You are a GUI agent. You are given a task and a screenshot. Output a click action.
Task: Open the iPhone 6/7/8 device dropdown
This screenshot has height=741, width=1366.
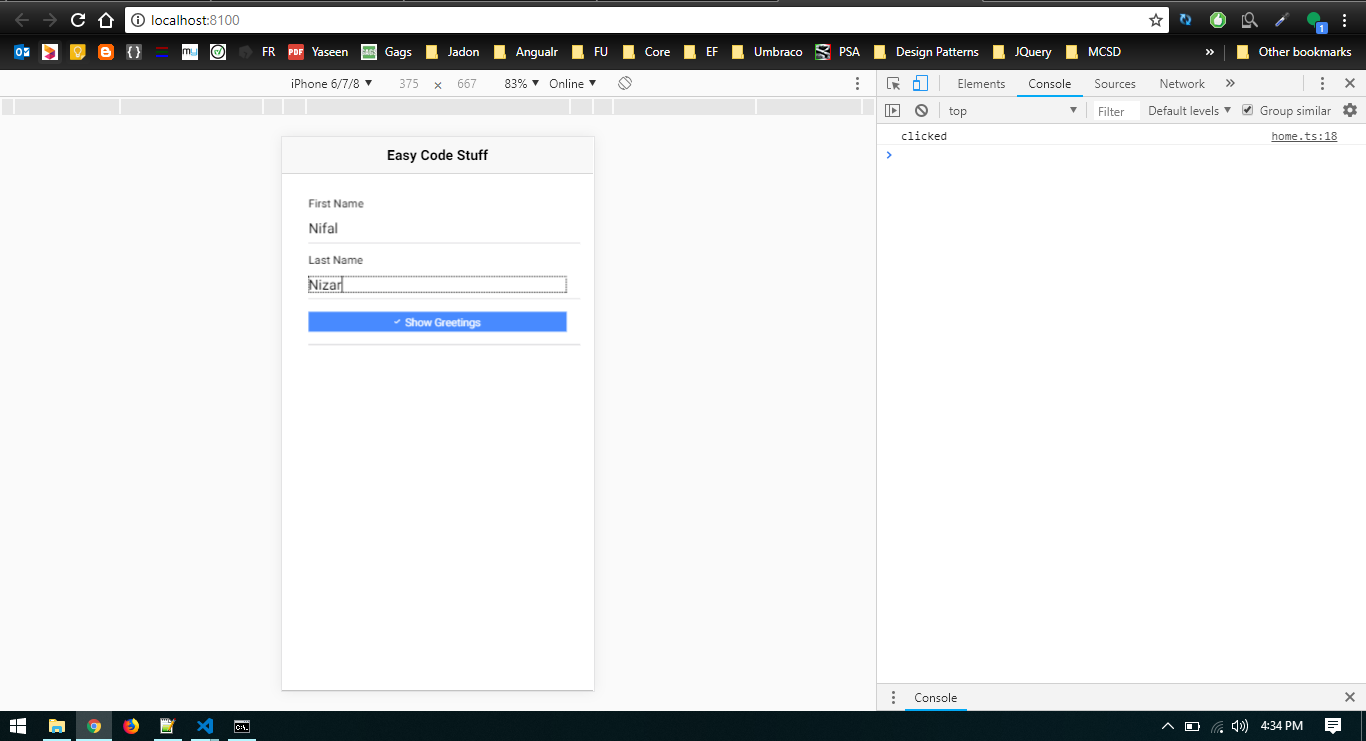click(x=330, y=84)
